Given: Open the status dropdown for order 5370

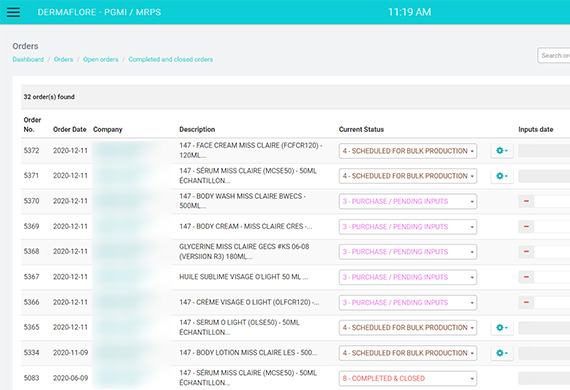Looking at the screenshot, I should pyautogui.click(x=408, y=201).
